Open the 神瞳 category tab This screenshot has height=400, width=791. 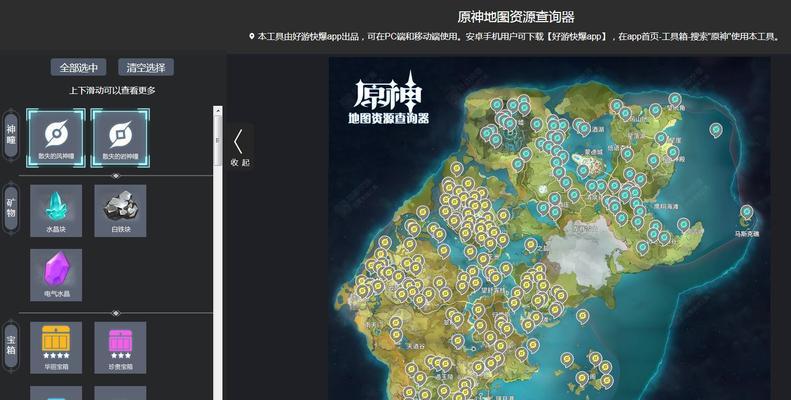coord(11,135)
